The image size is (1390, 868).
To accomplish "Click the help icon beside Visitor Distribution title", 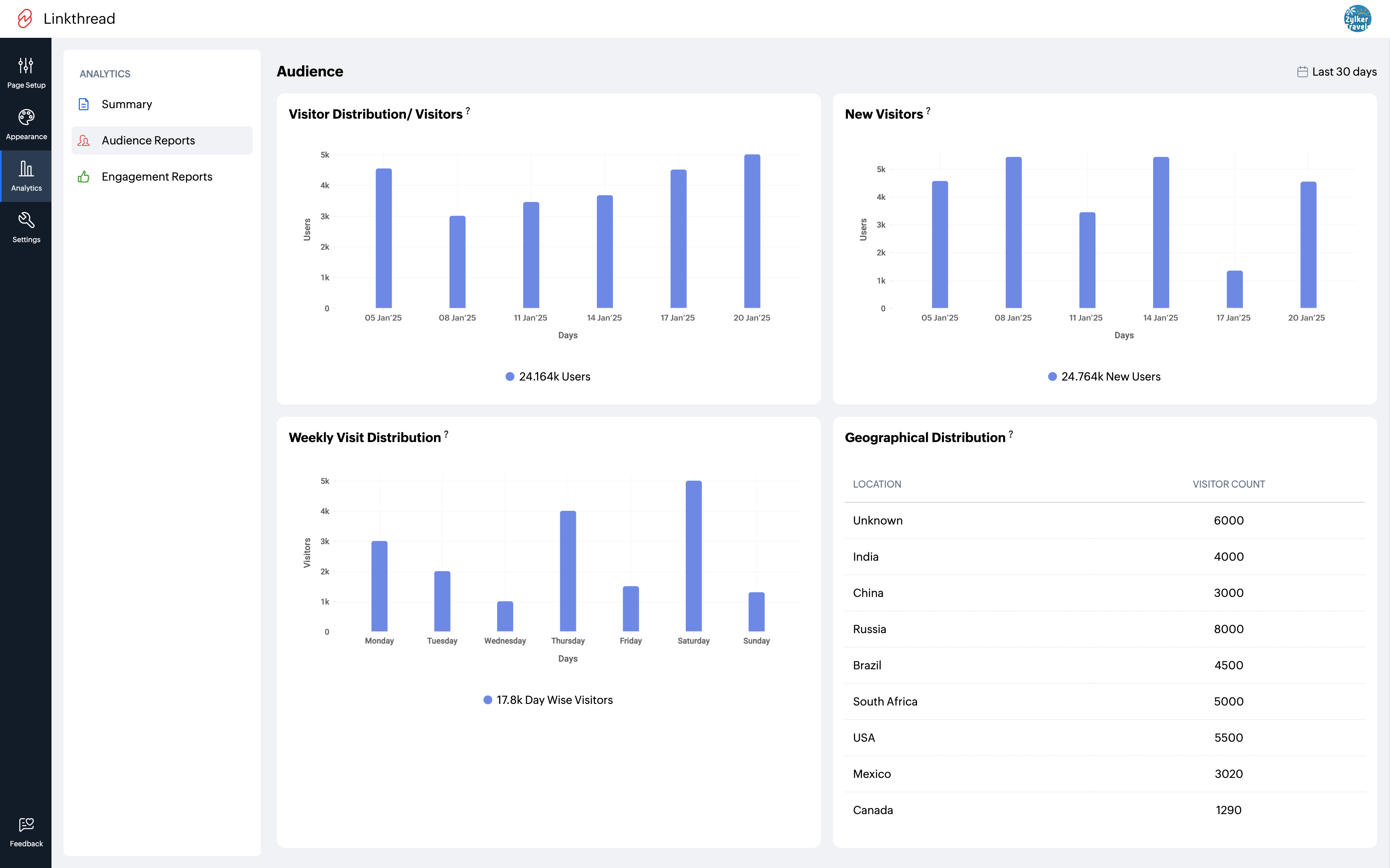I will [468, 111].
